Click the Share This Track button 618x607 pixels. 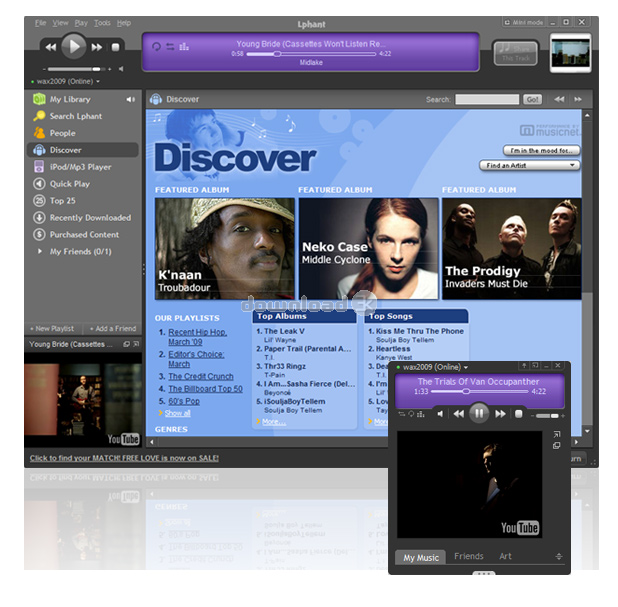click(x=516, y=53)
